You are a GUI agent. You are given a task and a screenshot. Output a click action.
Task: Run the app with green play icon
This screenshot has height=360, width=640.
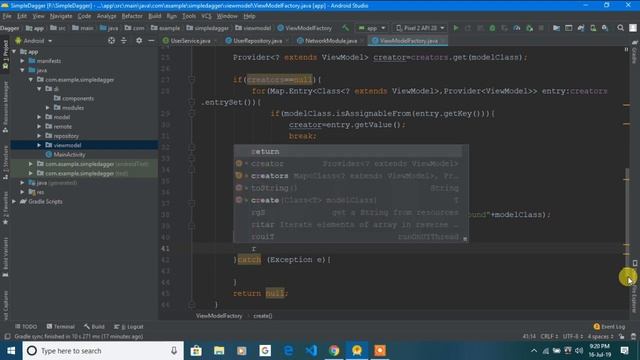[456, 28]
